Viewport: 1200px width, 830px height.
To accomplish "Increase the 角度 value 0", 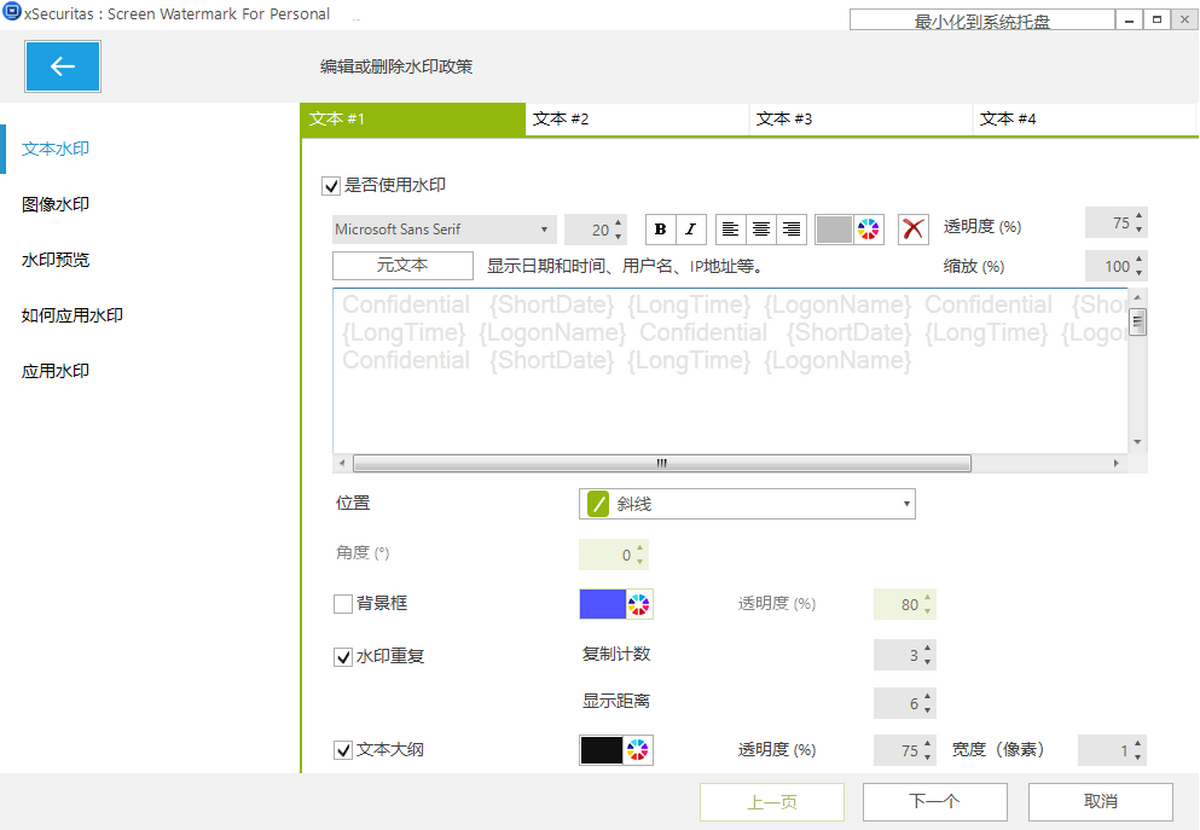I will coord(641,548).
